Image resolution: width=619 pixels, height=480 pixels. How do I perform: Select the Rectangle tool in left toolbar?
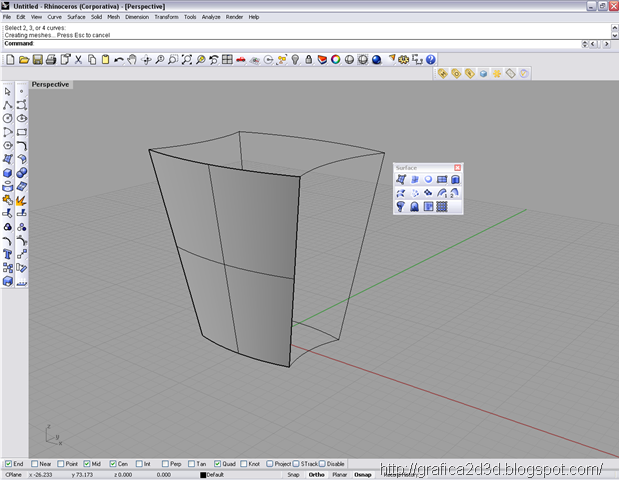22,132
